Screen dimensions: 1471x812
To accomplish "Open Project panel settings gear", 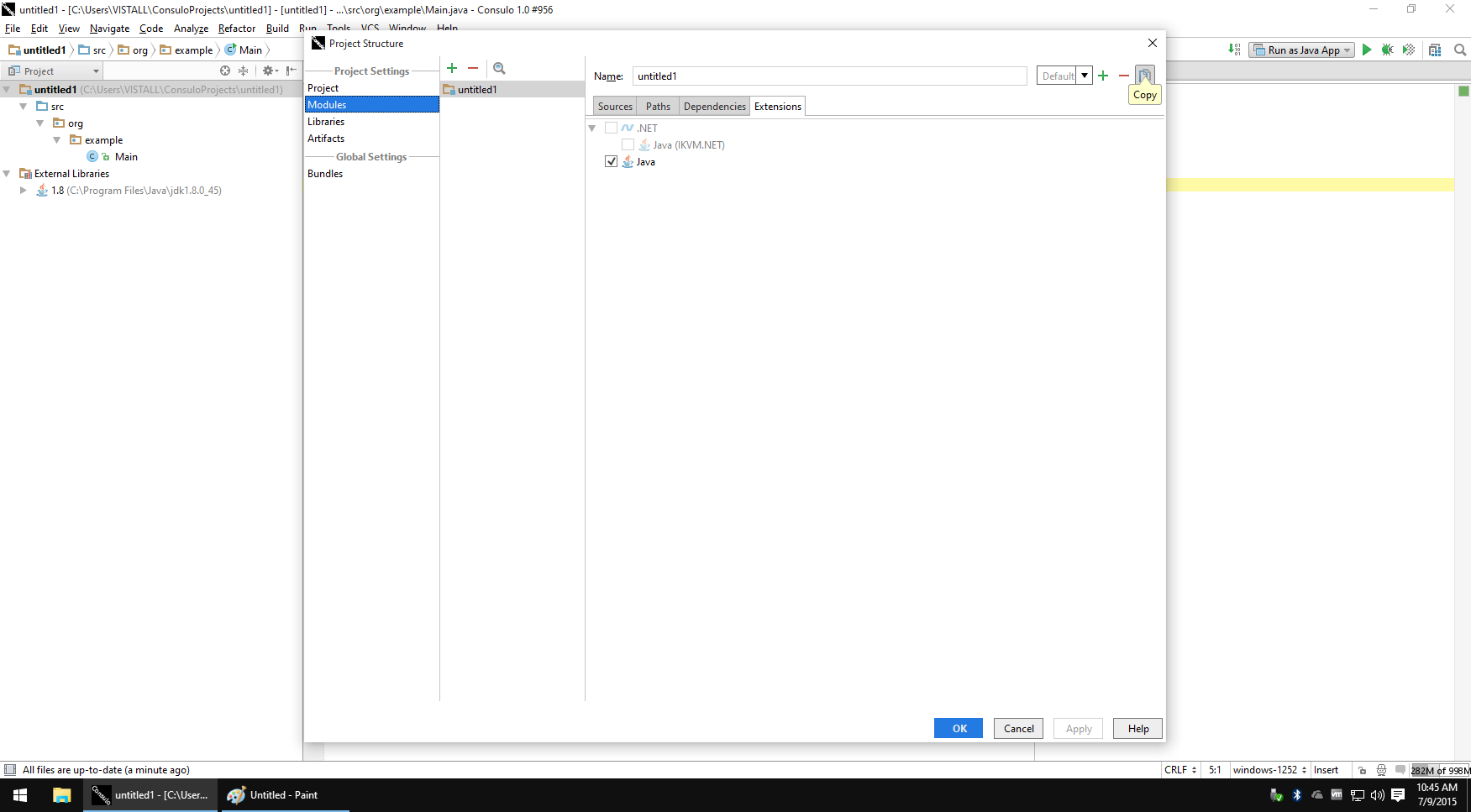I will click(x=270, y=71).
